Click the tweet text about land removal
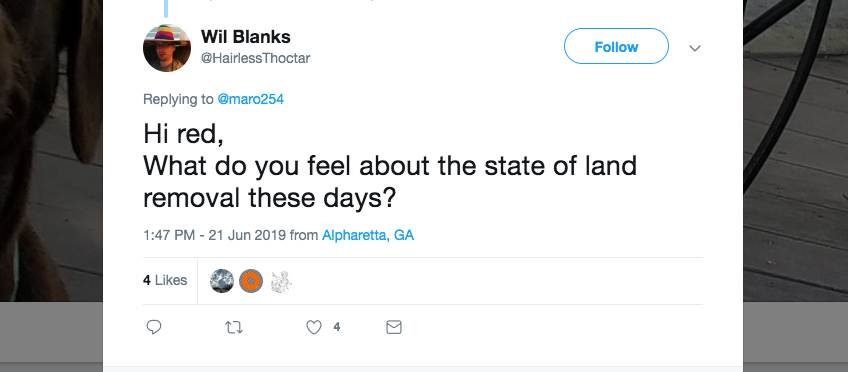 click(x=389, y=167)
